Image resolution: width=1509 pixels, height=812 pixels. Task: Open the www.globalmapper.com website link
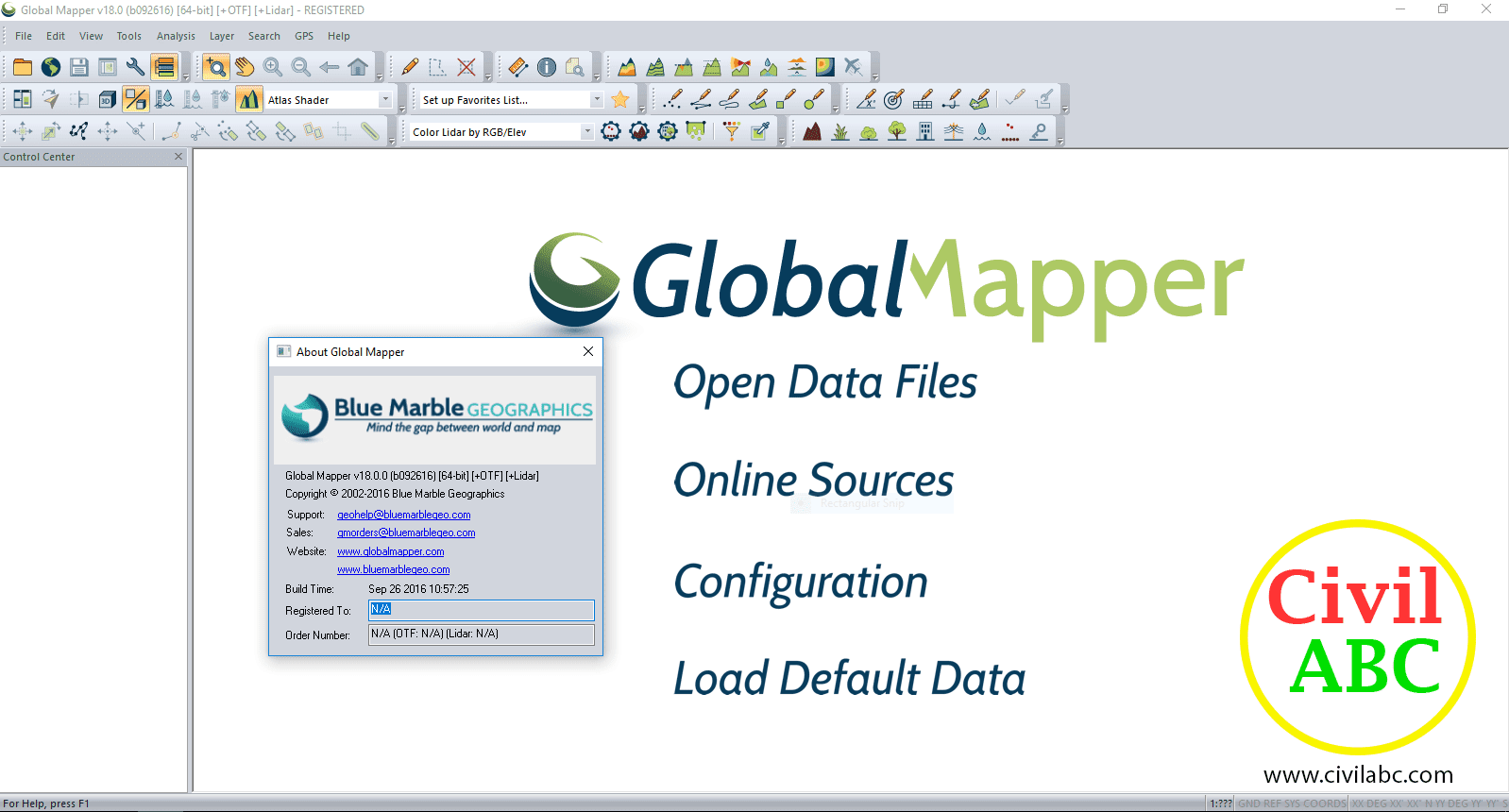[x=391, y=551]
